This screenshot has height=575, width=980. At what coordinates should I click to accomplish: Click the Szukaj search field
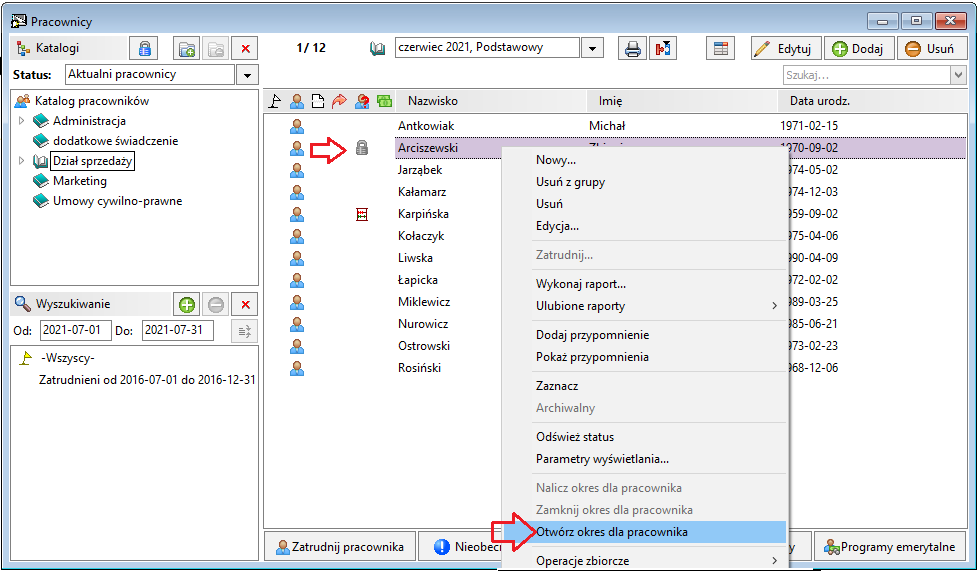(x=867, y=75)
